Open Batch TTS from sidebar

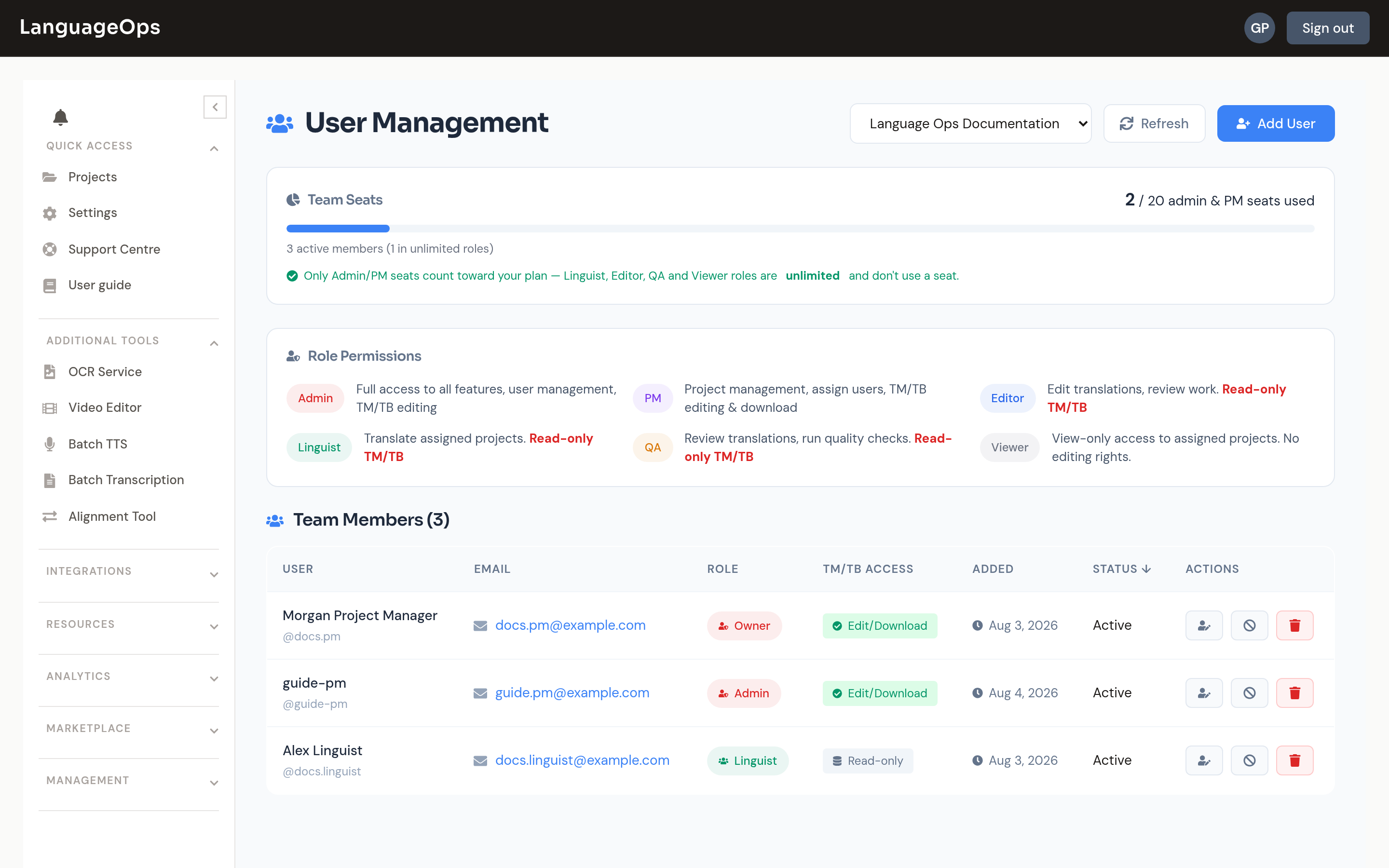click(x=97, y=444)
